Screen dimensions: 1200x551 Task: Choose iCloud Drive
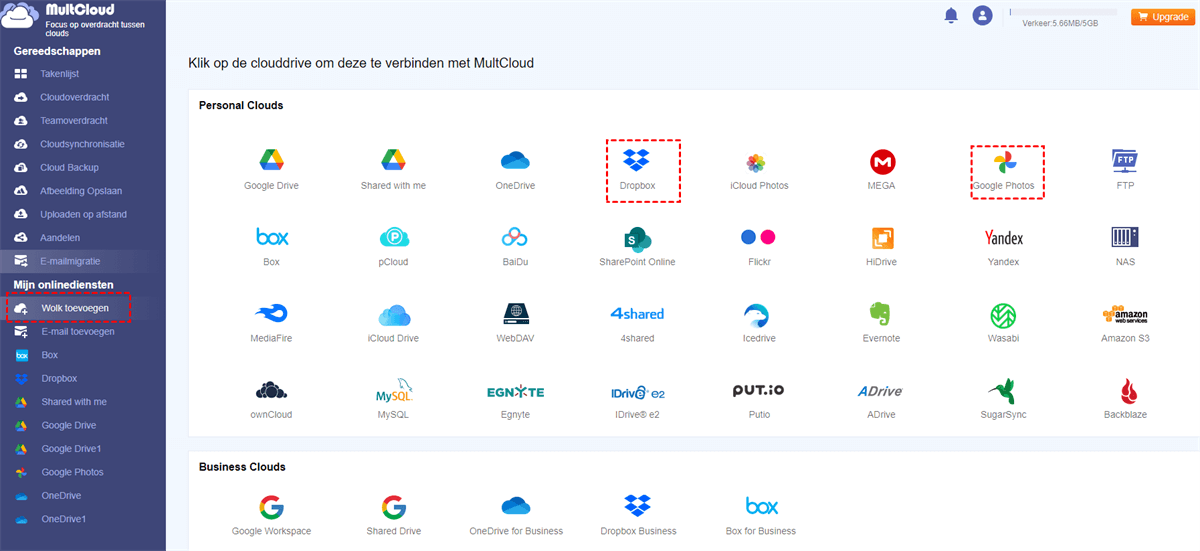393,314
